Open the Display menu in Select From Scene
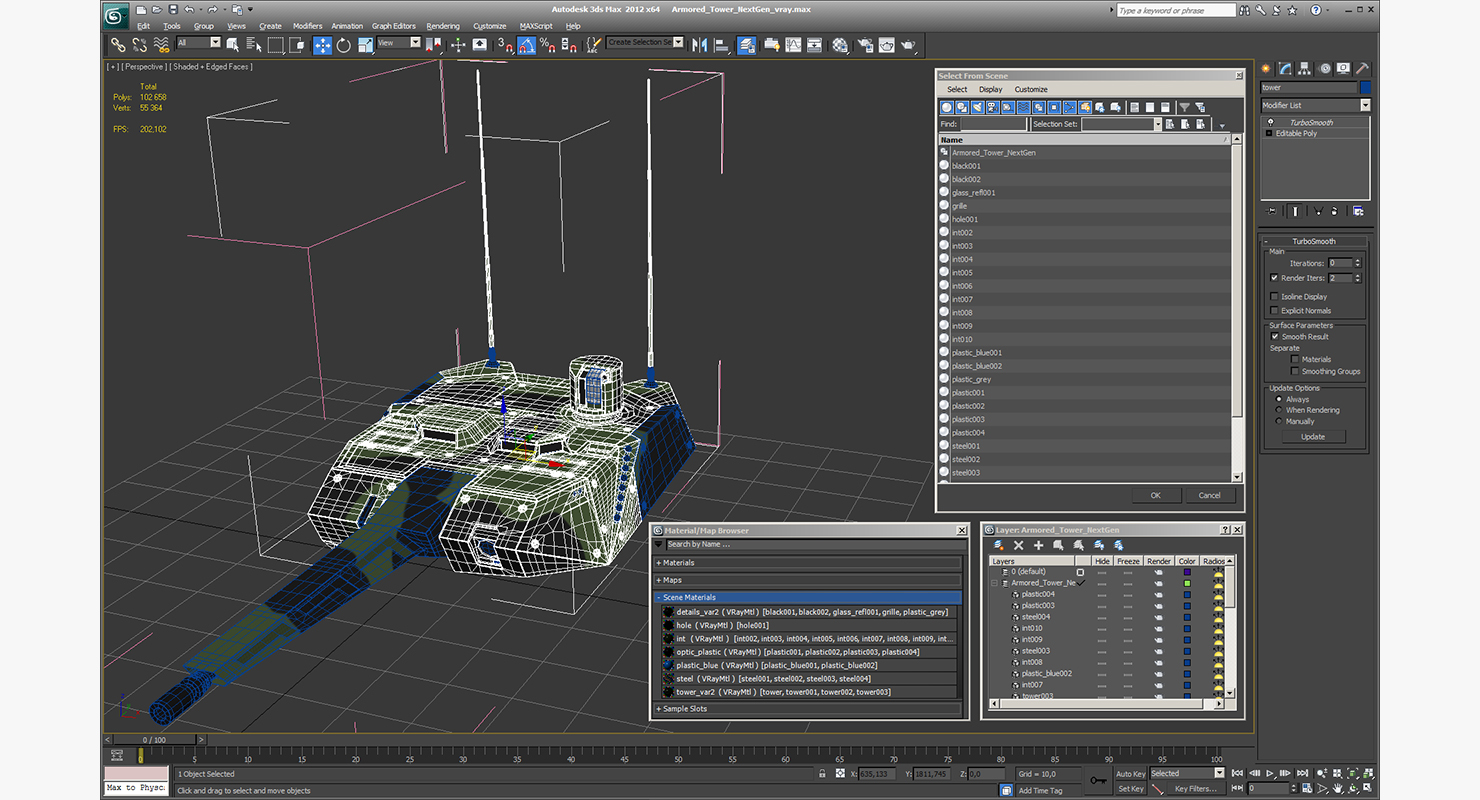 point(990,89)
